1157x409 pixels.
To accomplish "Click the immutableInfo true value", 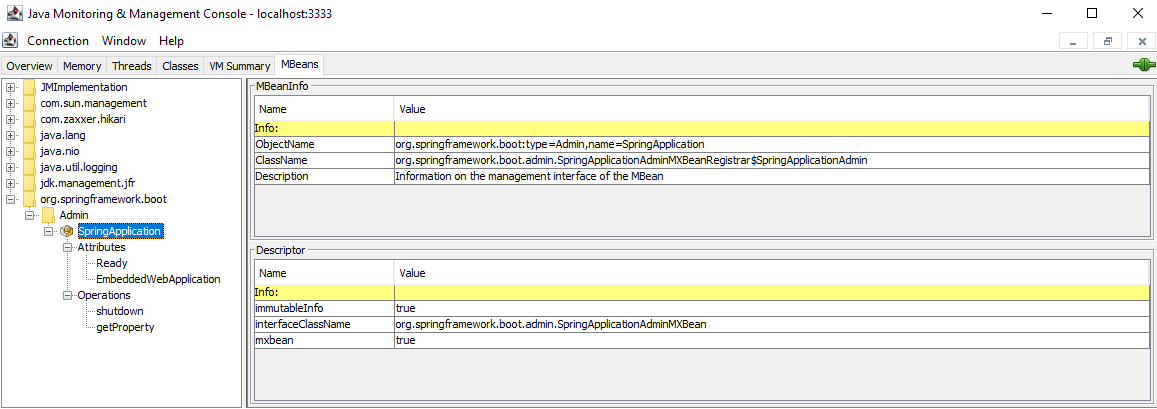I will click(x=772, y=308).
